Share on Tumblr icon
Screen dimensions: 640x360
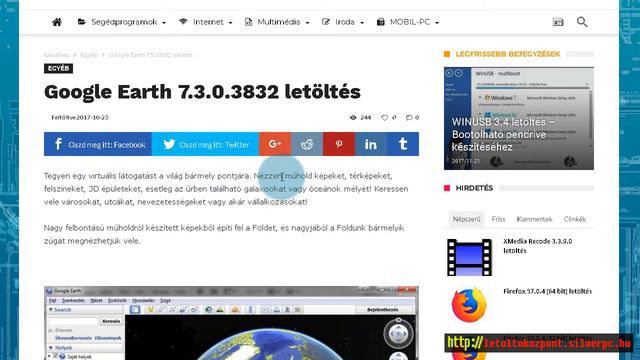(x=403, y=144)
